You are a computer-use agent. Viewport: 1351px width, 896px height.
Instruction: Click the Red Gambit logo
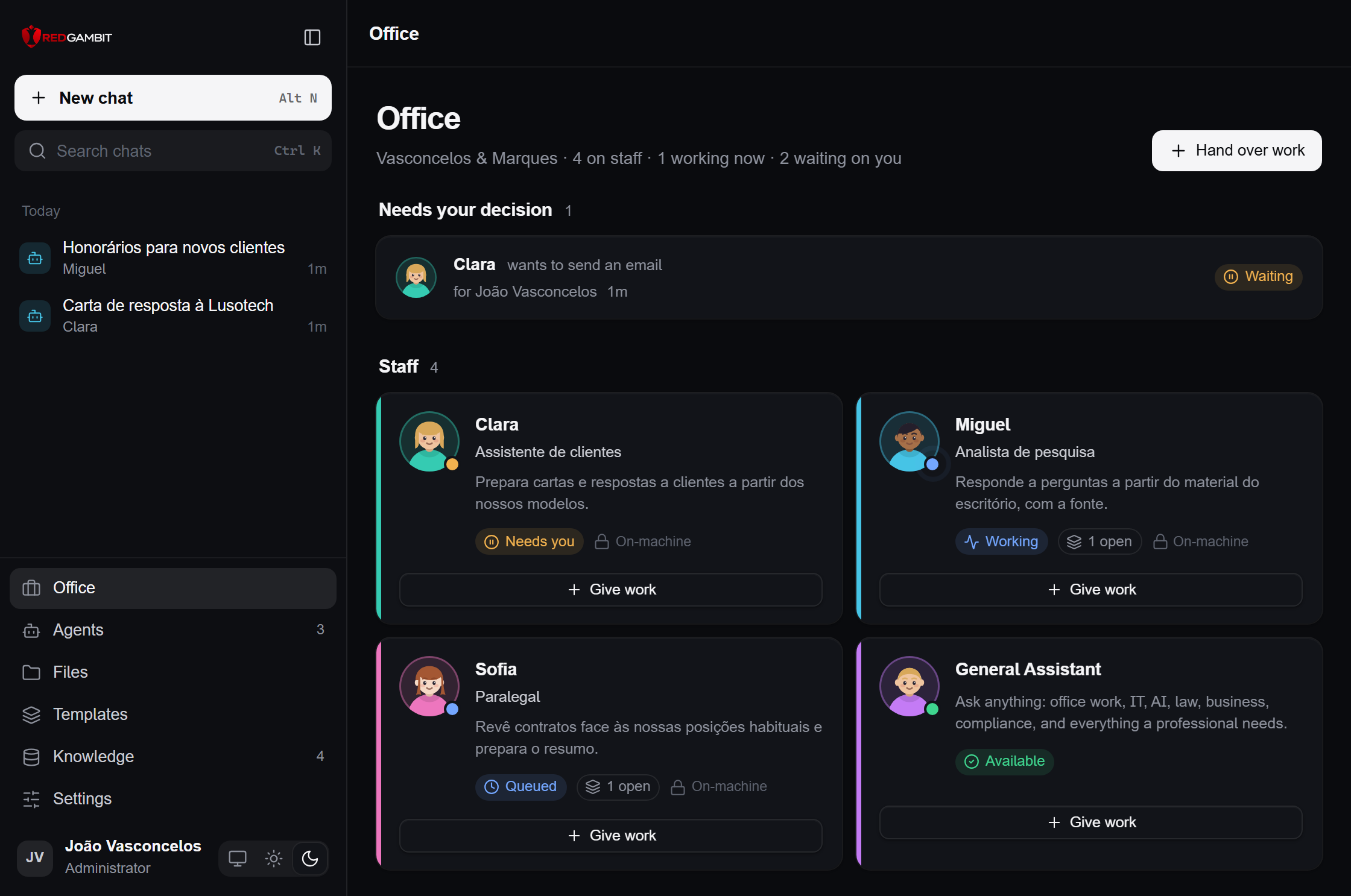pyautogui.click(x=67, y=37)
